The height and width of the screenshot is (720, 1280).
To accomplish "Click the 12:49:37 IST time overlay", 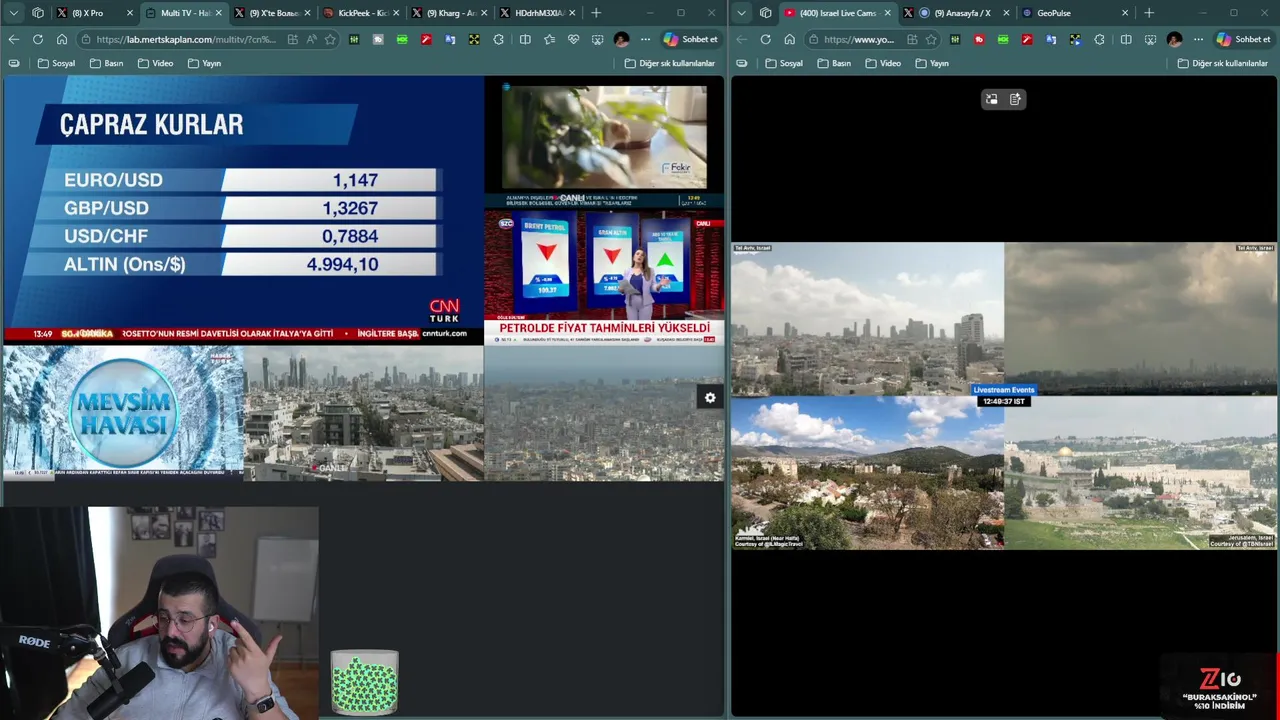I will pyautogui.click(x=1004, y=401).
